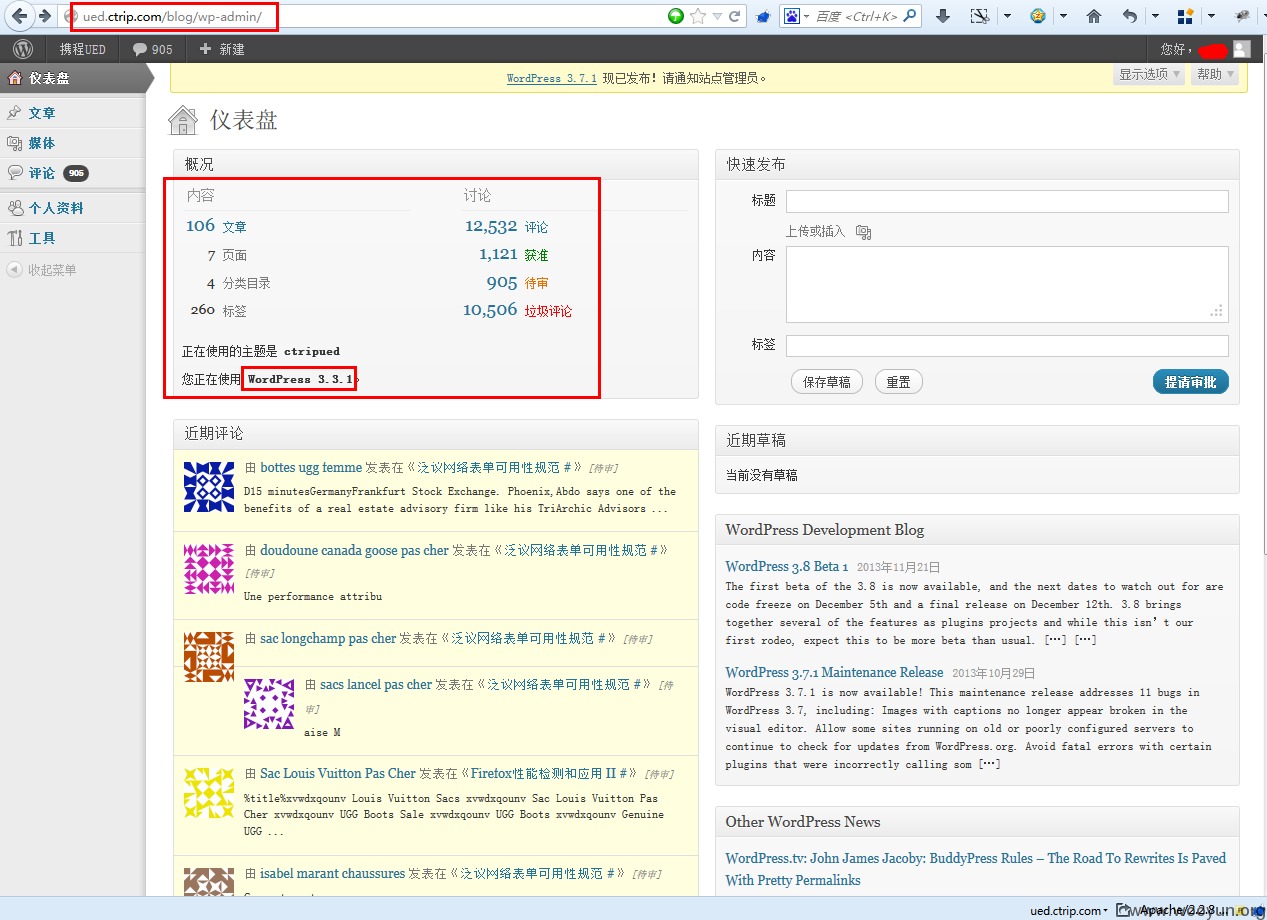This screenshot has height=920, width=1267.
Task: Click in the 内容 content text area
Action: point(1007,284)
